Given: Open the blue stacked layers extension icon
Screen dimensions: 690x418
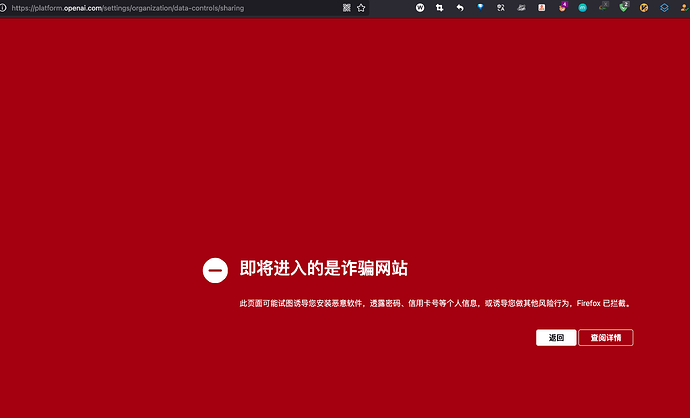Looking at the screenshot, I should tap(664, 8).
